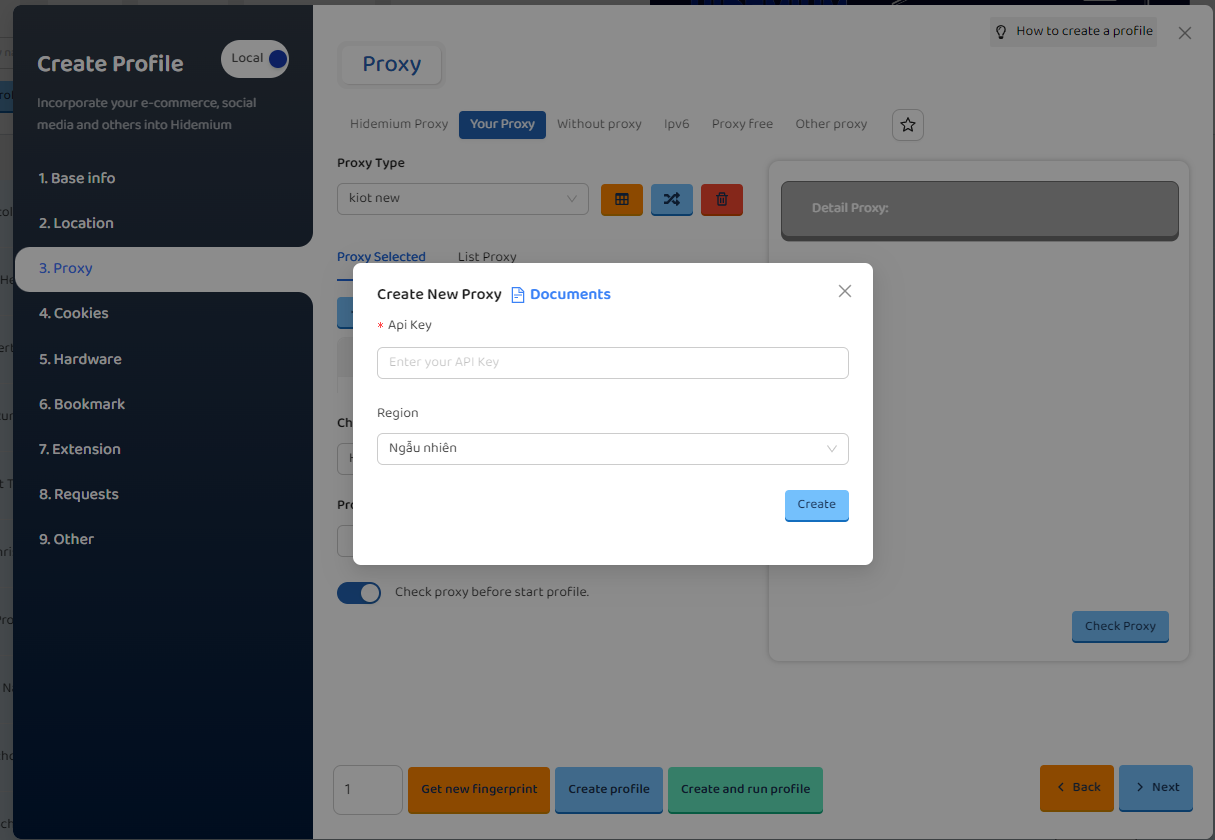Image resolution: width=1215 pixels, height=840 pixels.
Task: Click the Check Proxy button
Action: pyautogui.click(x=1119, y=626)
